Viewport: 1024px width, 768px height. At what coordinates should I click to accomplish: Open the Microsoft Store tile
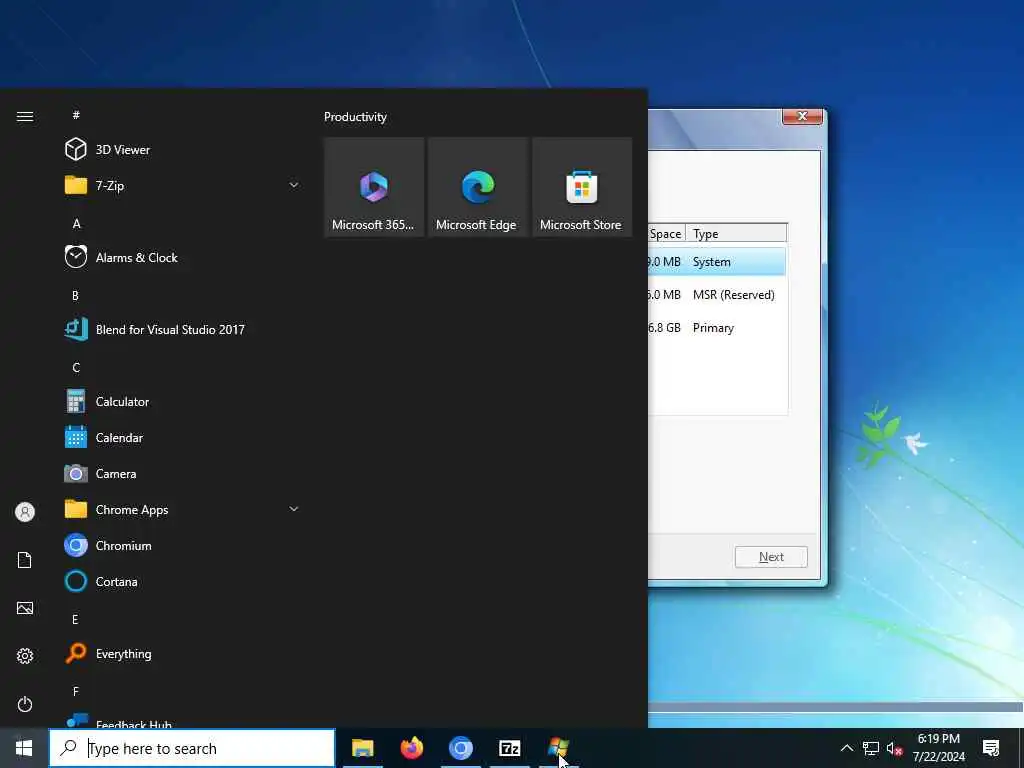click(x=582, y=187)
